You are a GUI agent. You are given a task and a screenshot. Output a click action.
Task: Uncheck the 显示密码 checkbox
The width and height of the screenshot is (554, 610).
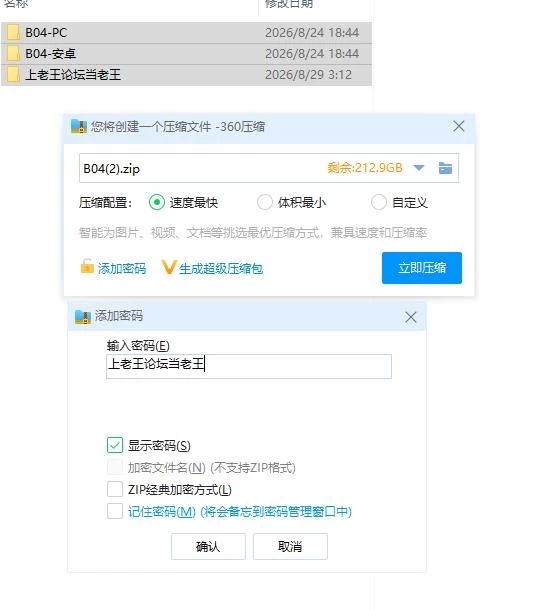pyautogui.click(x=115, y=445)
